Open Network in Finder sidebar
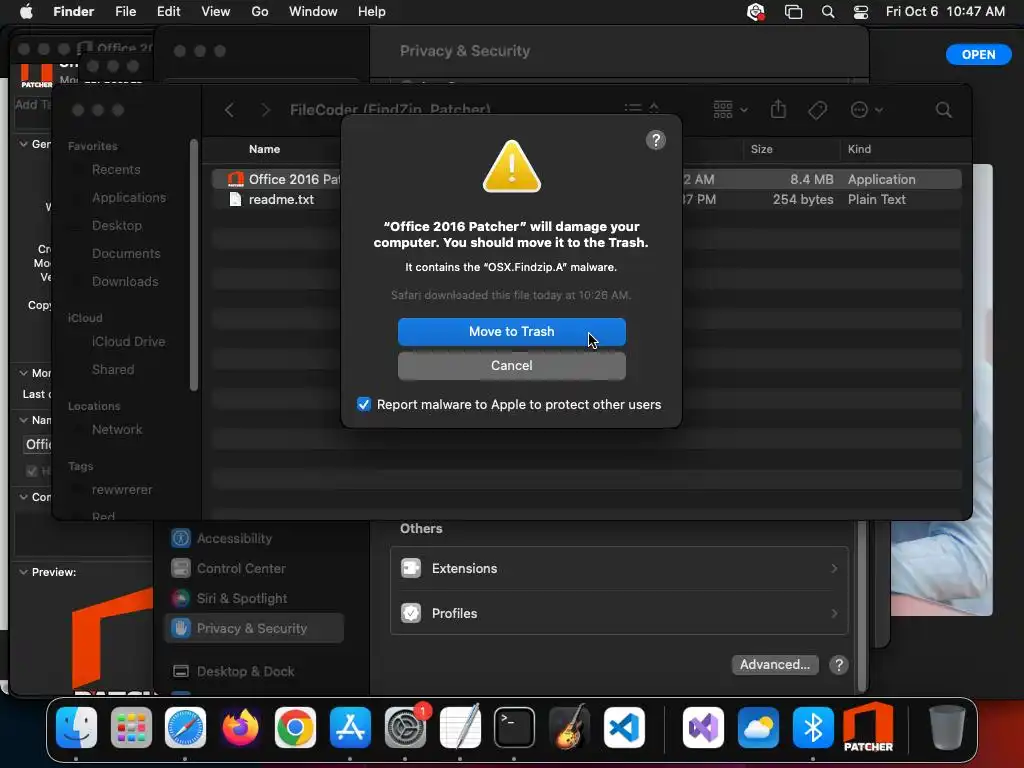 [117, 430]
